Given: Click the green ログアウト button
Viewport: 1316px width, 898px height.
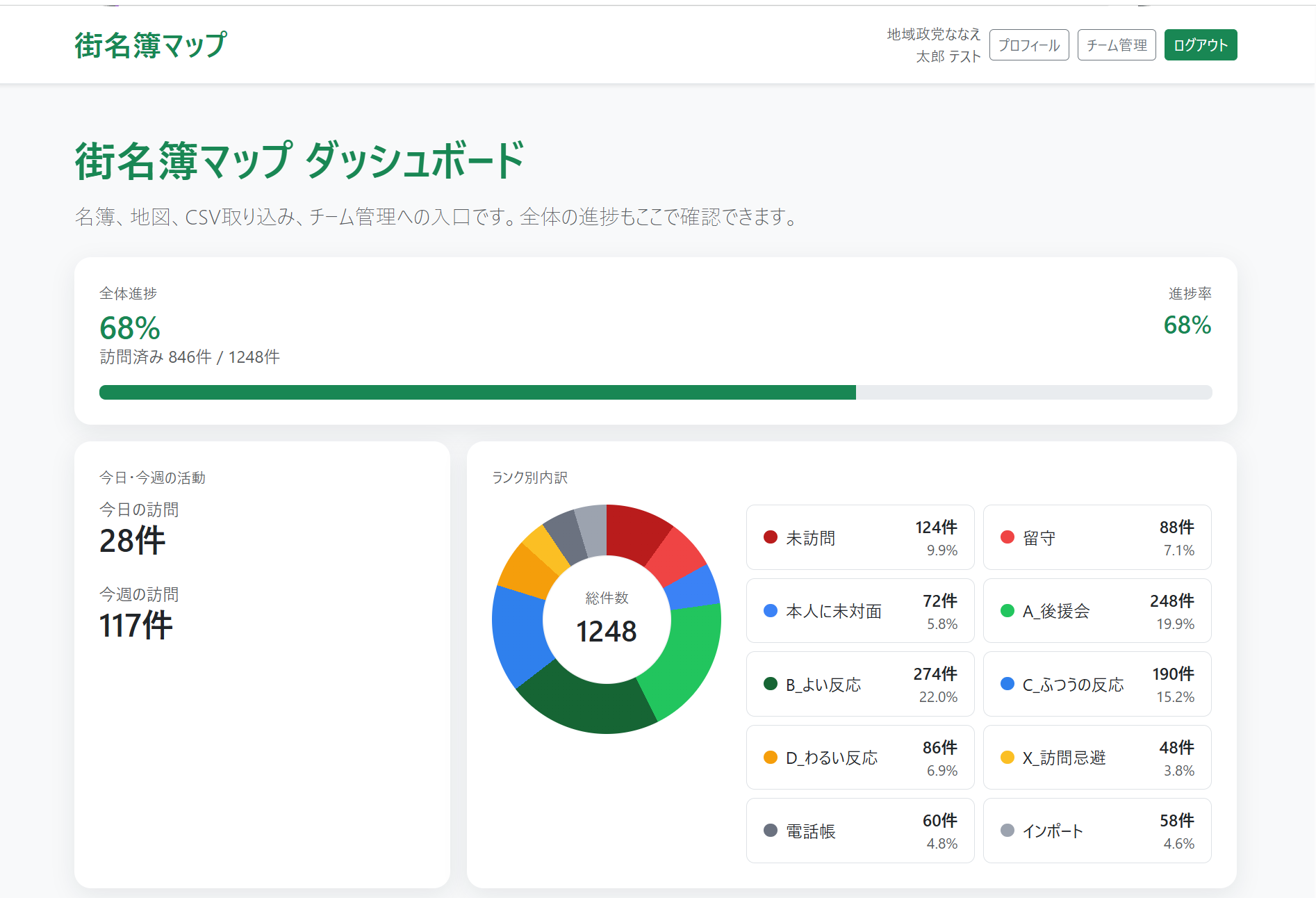Looking at the screenshot, I should coord(1201,45).
